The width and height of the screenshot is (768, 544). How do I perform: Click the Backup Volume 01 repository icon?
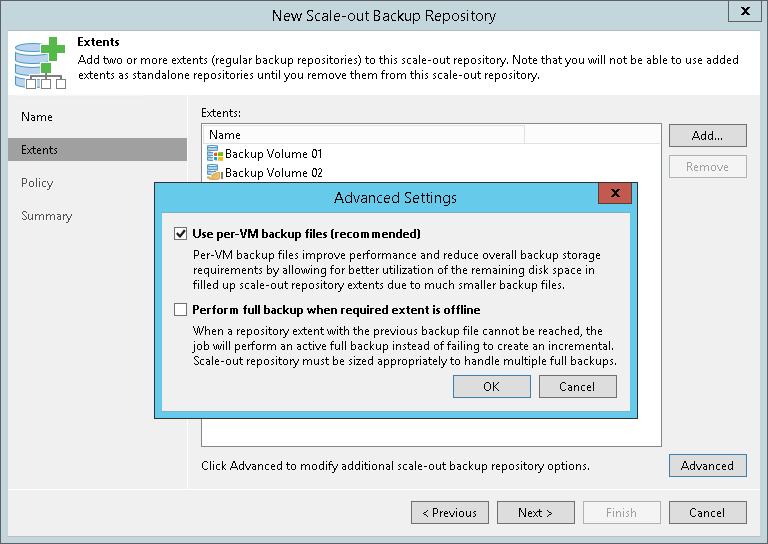[x=214, y=154]
